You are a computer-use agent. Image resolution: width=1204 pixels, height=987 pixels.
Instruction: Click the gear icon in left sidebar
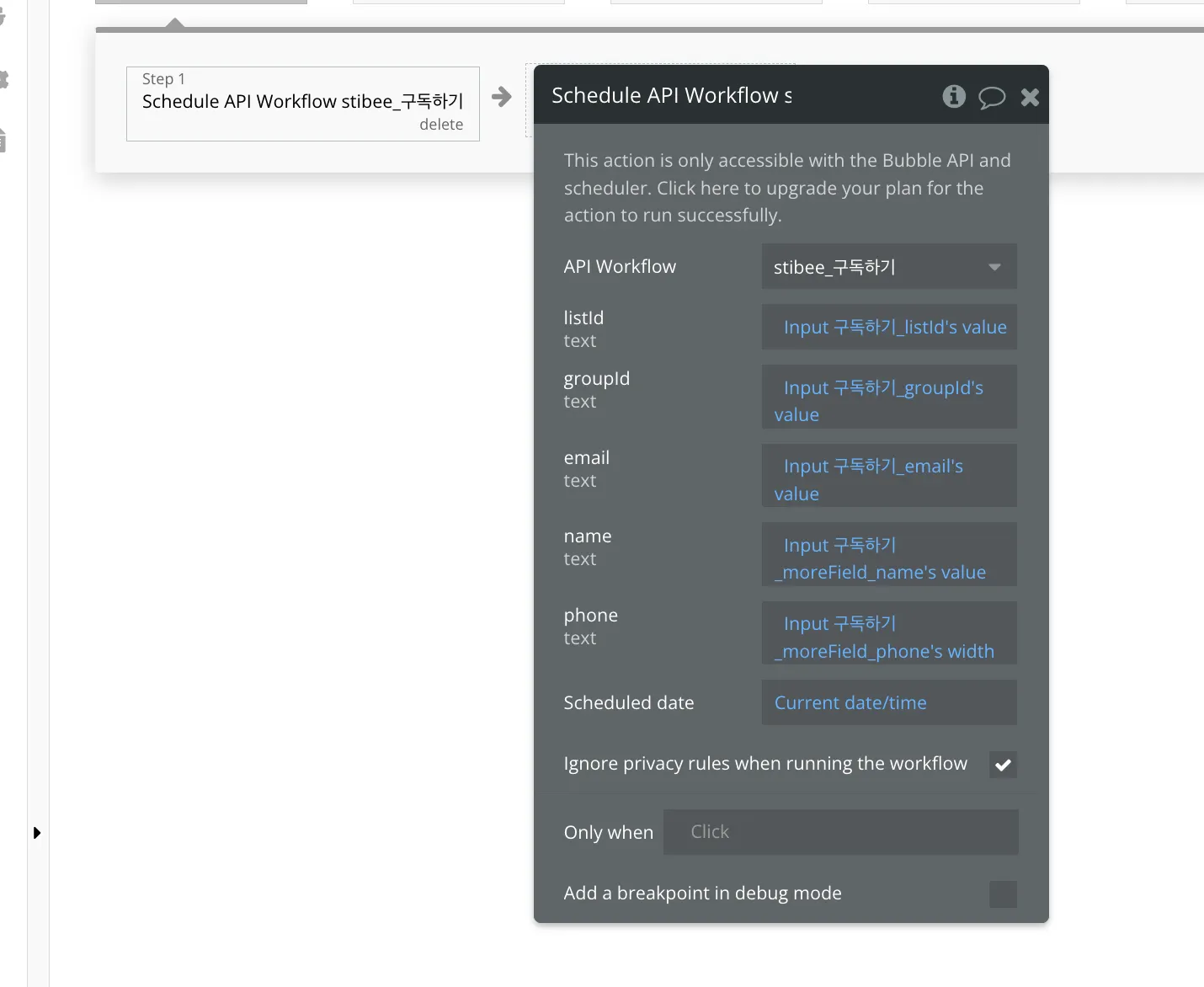click(4, 80)
